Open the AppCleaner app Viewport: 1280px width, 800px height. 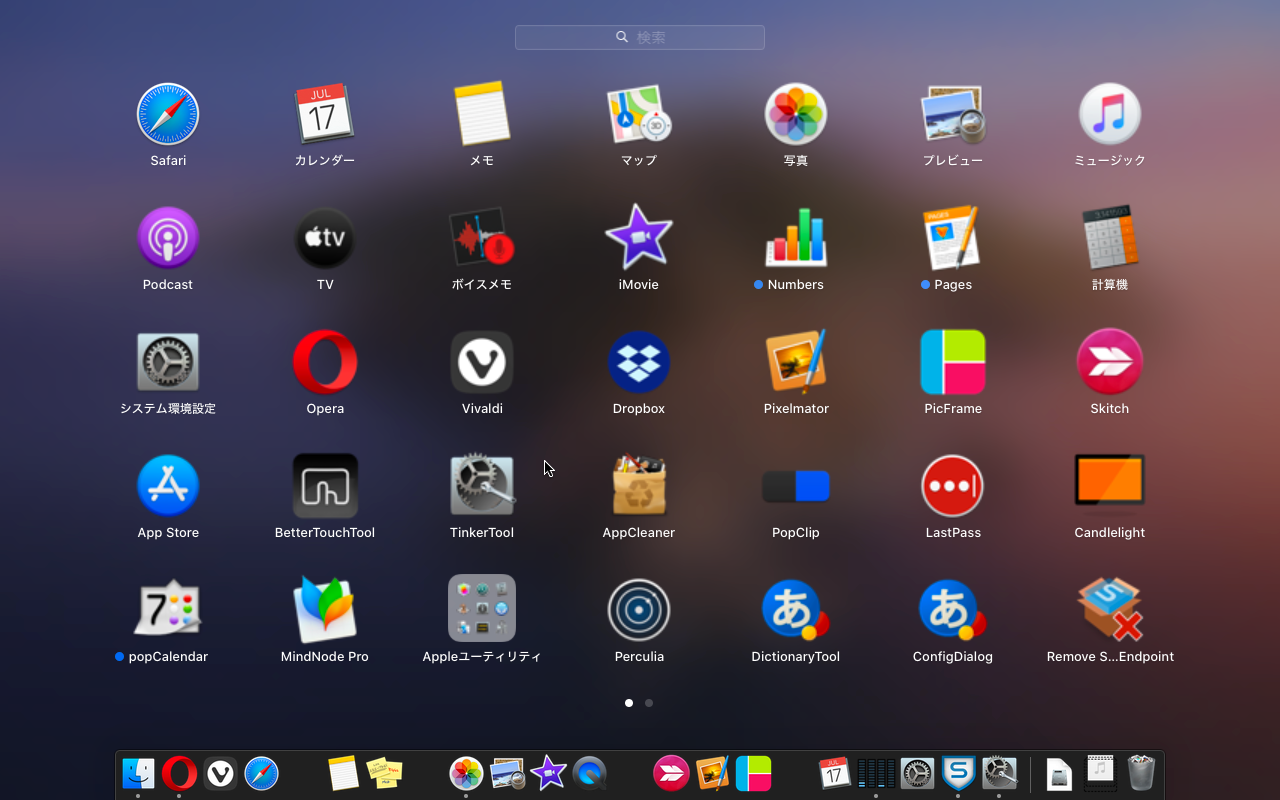[639, 486]
